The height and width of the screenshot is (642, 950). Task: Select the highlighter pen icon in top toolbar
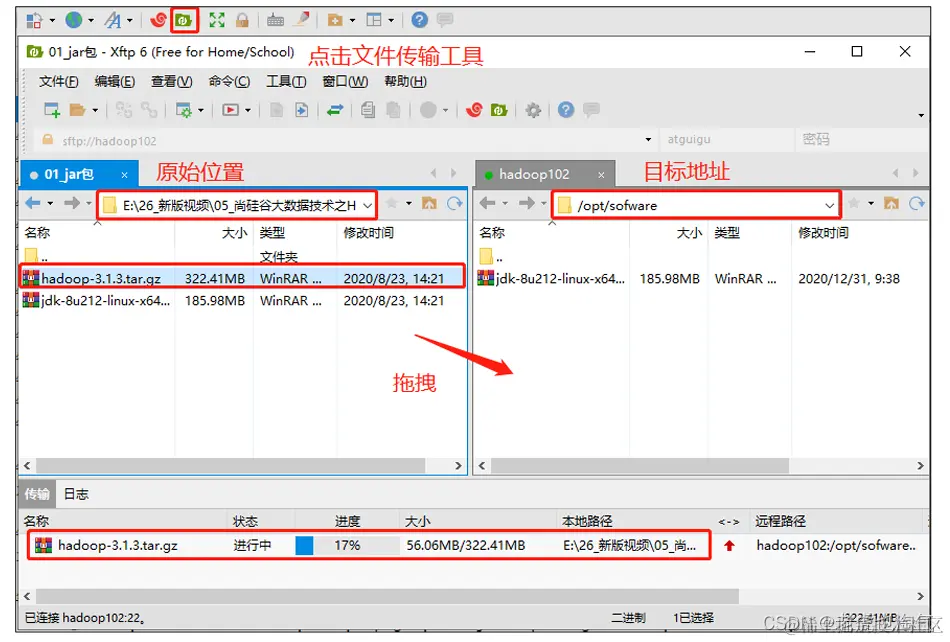[301, 20]
